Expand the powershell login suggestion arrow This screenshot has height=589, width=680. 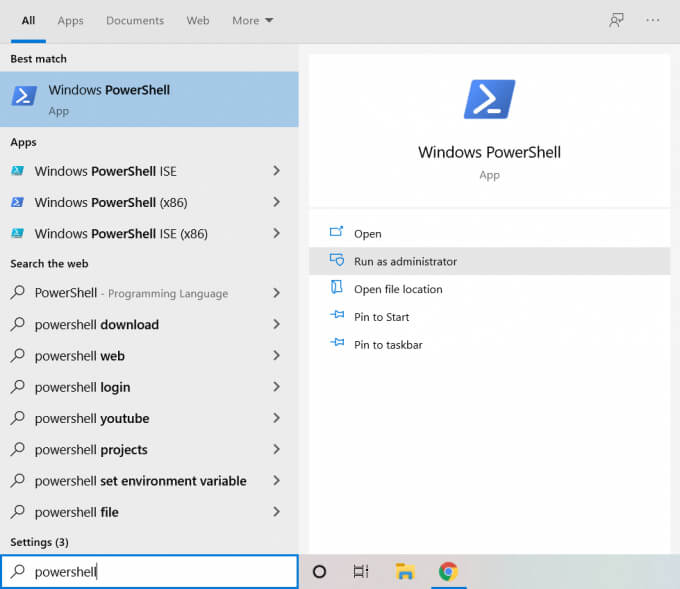tap(276, 387)
